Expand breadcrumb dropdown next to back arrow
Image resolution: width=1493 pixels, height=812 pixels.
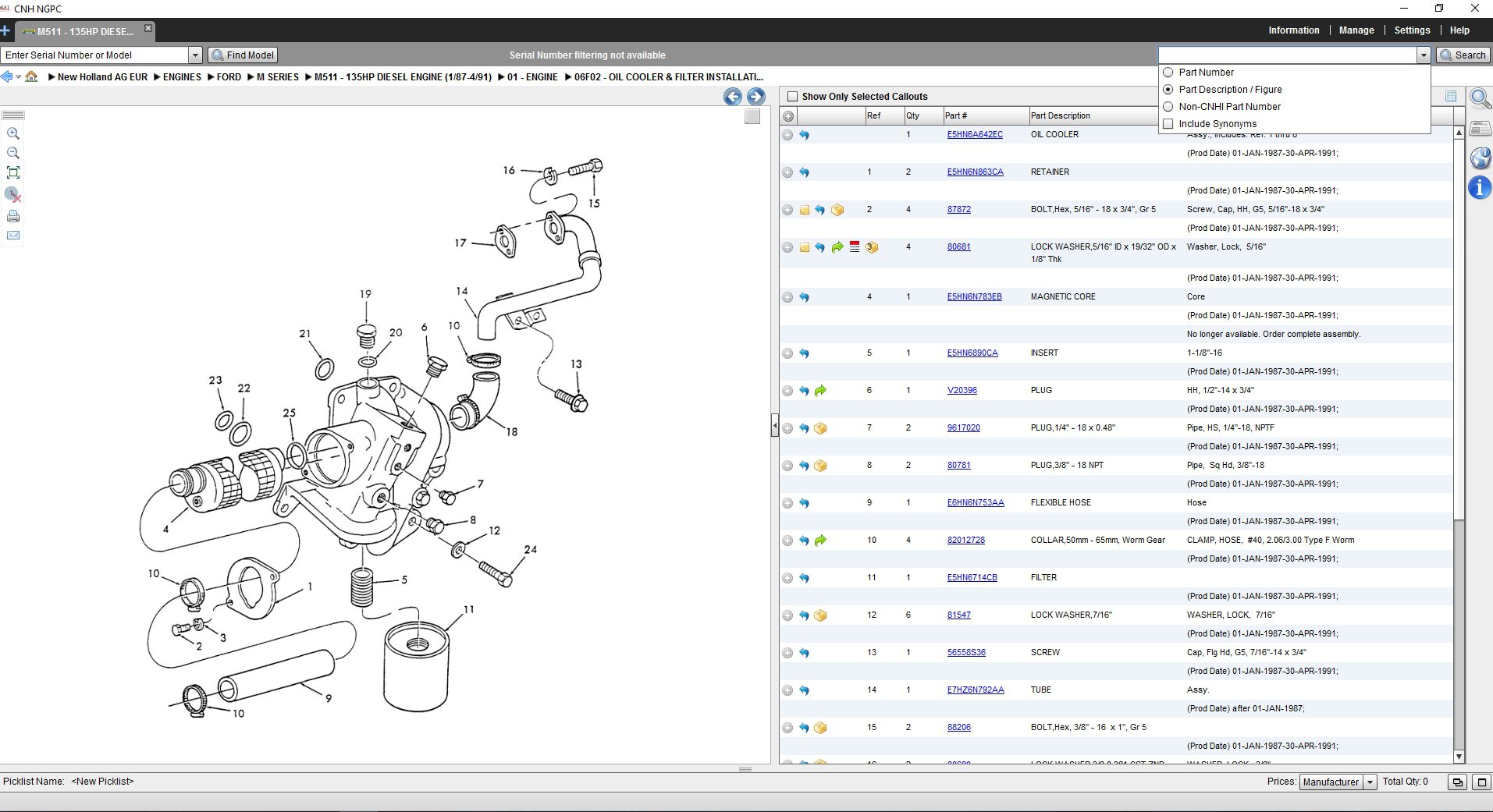[x=18, y=77]
